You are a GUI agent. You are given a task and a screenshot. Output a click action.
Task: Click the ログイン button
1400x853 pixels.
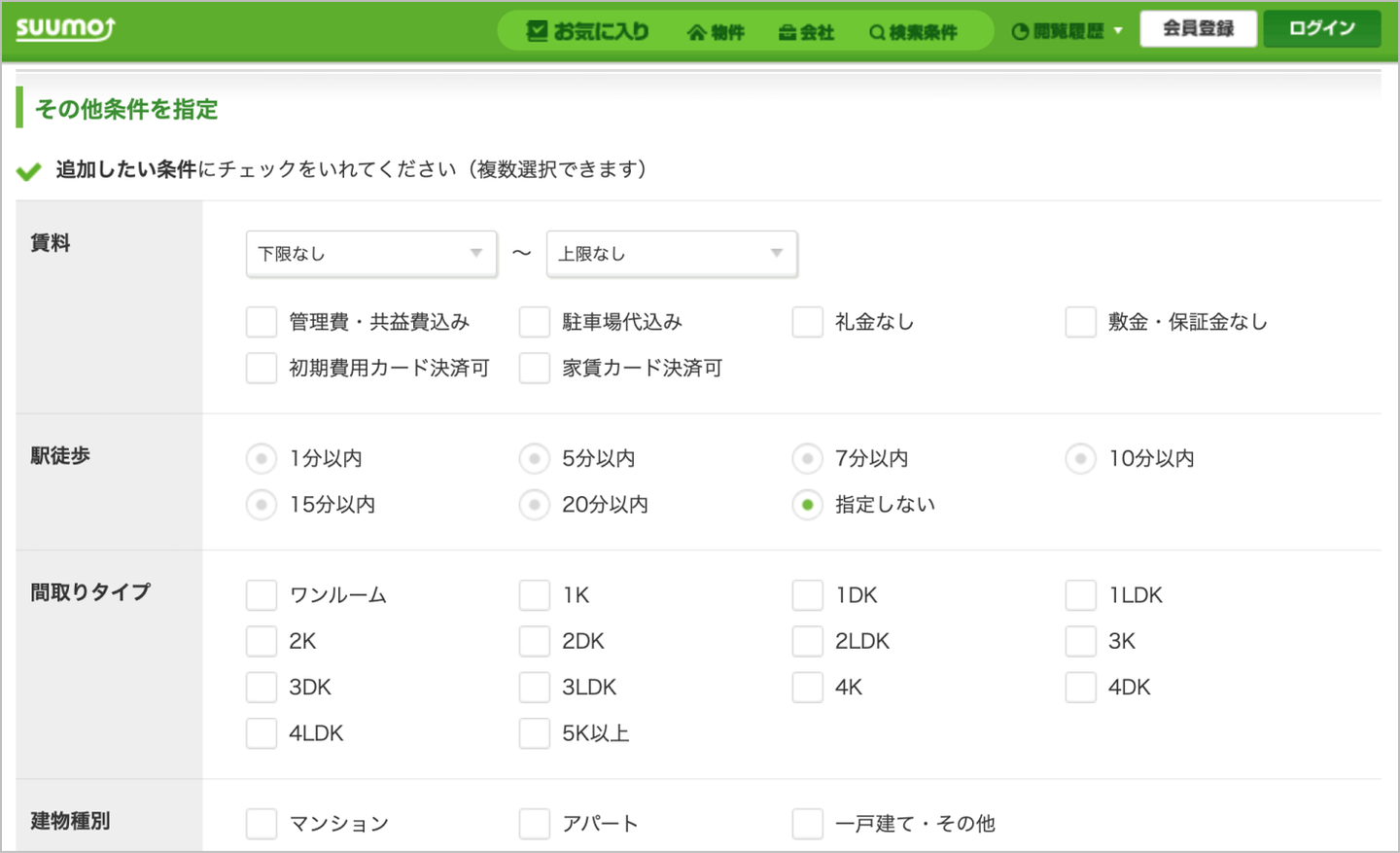click(1321, 28)
